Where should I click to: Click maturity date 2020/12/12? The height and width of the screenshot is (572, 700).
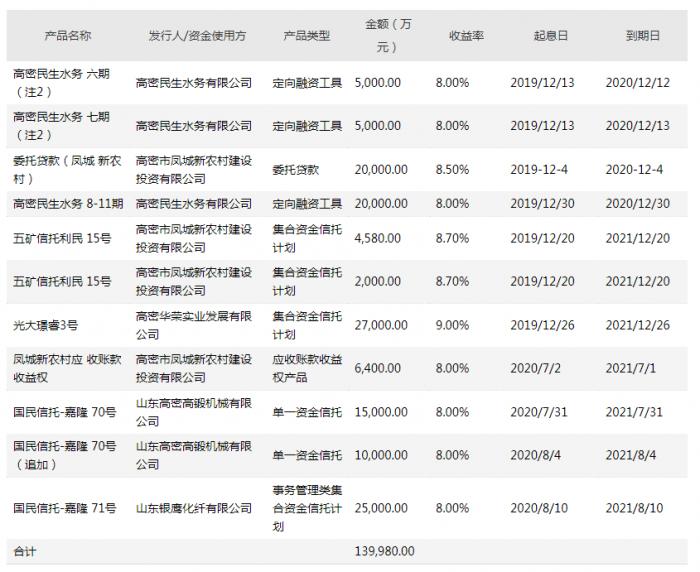(x=638, y=83)
